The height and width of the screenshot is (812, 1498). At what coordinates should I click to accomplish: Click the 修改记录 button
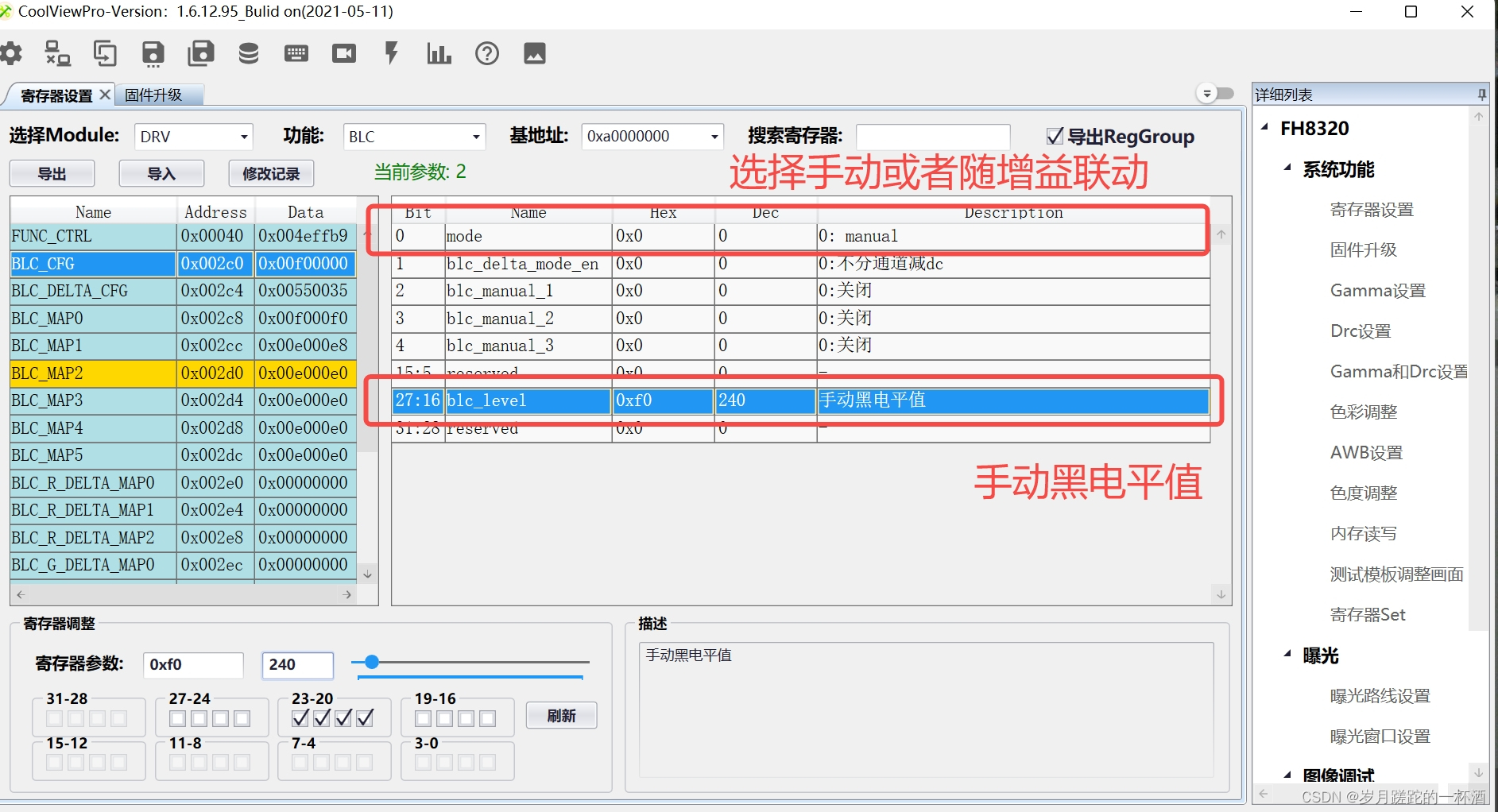[271, 173]
